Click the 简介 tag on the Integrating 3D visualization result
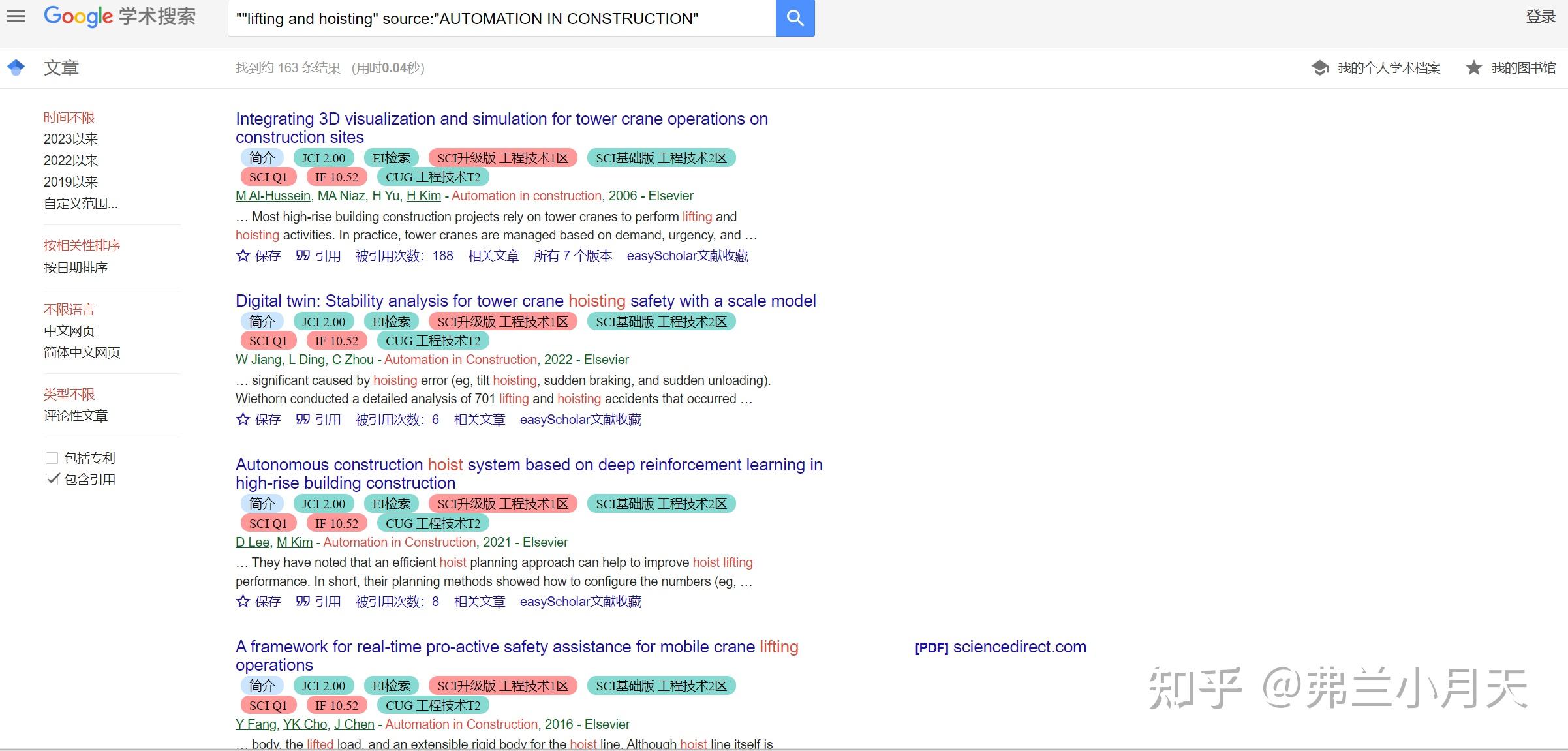This screenshot has width=1568, height=751. tap(262, 158)
